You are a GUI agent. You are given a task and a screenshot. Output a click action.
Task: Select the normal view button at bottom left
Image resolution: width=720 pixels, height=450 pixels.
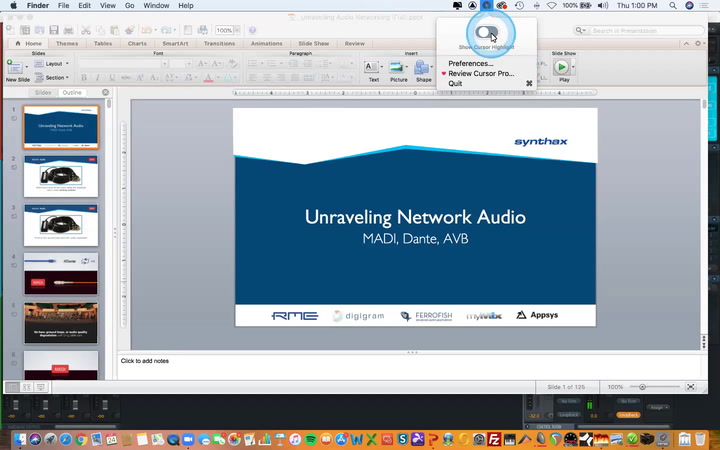pos(13,387)
